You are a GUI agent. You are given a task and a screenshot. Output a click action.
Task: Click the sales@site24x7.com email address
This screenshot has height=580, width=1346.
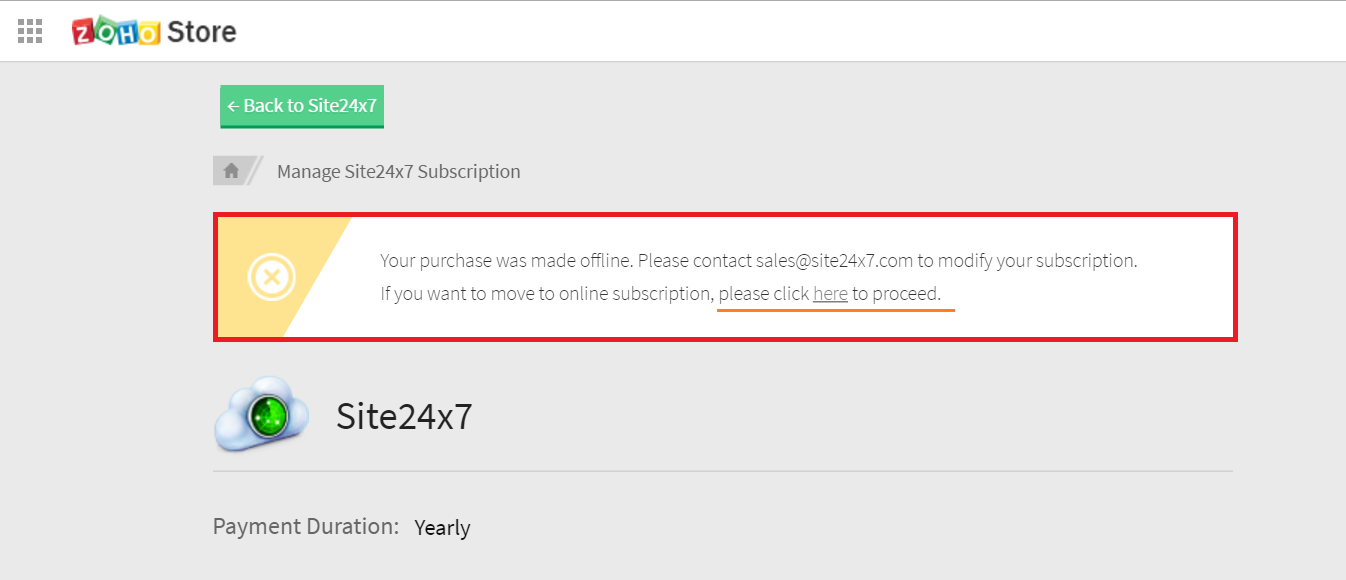point(835,261)
